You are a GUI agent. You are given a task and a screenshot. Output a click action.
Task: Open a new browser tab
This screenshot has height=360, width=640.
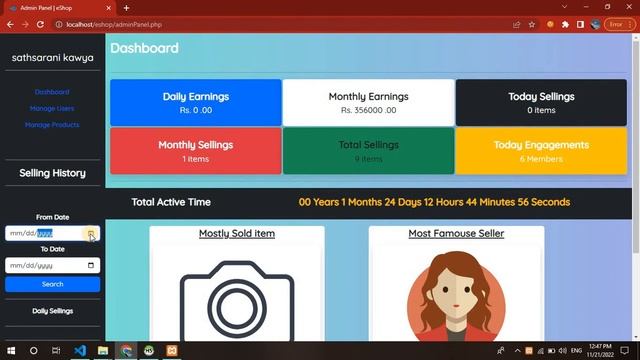pyautogui.click(x=127, y=8)
